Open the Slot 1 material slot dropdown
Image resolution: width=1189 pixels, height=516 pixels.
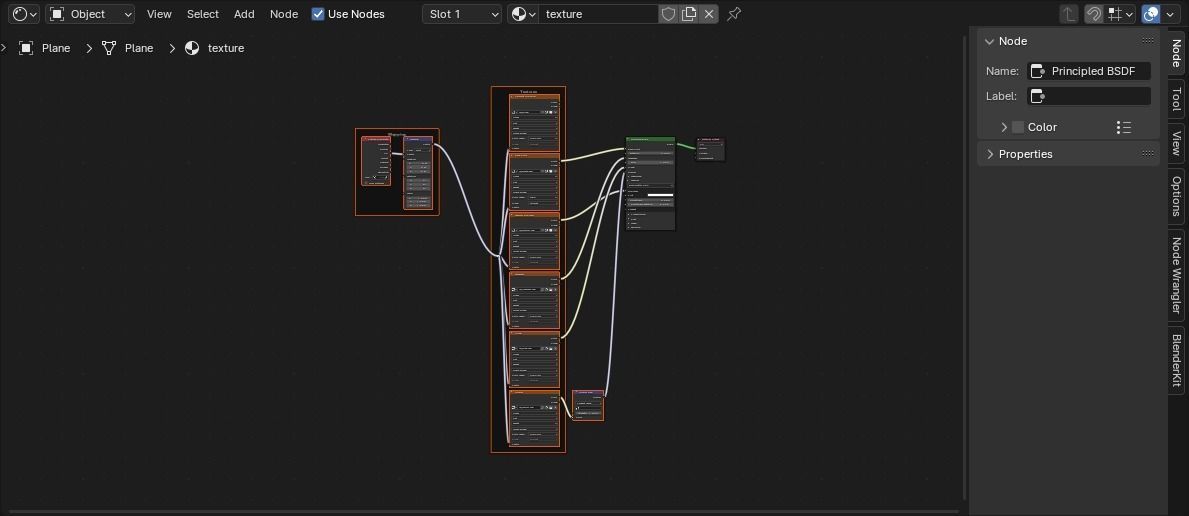(x=462, y=14)
